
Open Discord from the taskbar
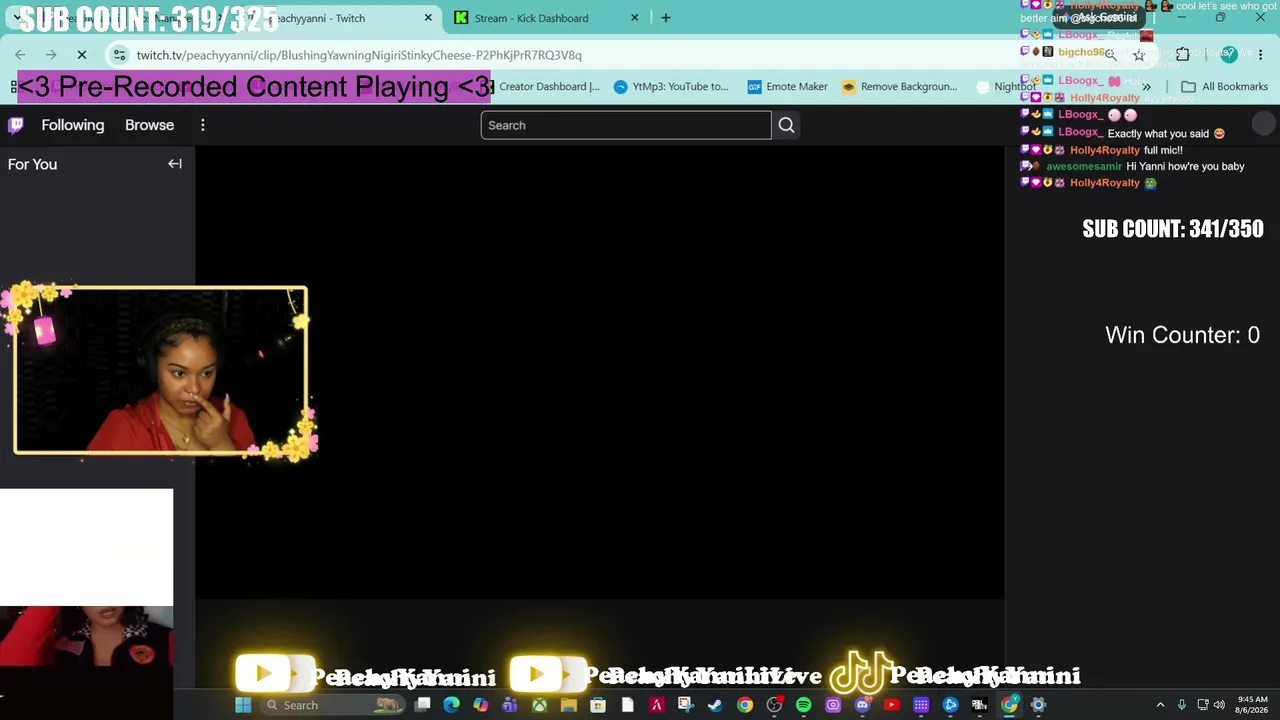pos(862,705)
